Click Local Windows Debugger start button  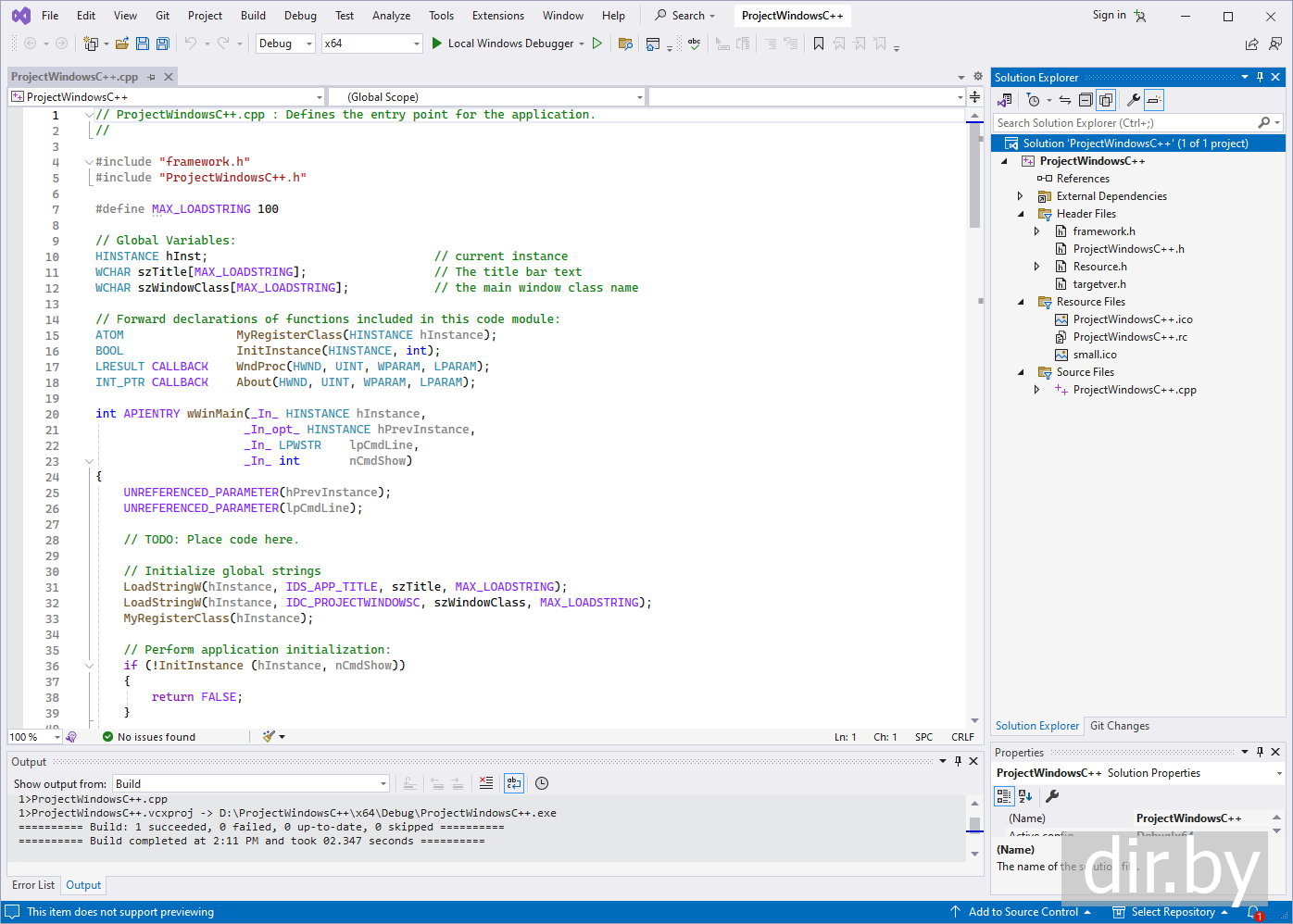501,44
